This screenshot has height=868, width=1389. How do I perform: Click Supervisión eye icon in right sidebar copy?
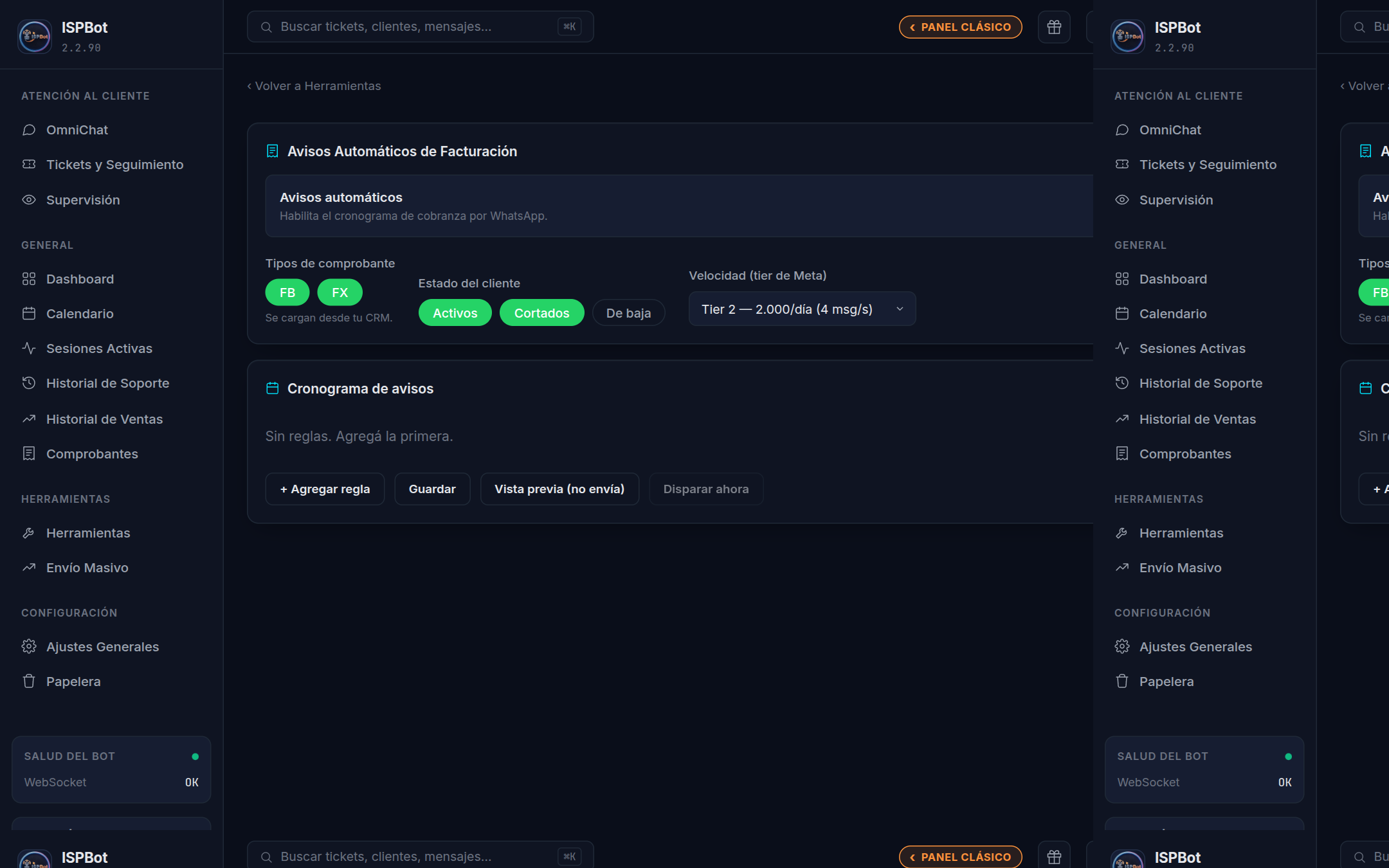click(1122, 200)
